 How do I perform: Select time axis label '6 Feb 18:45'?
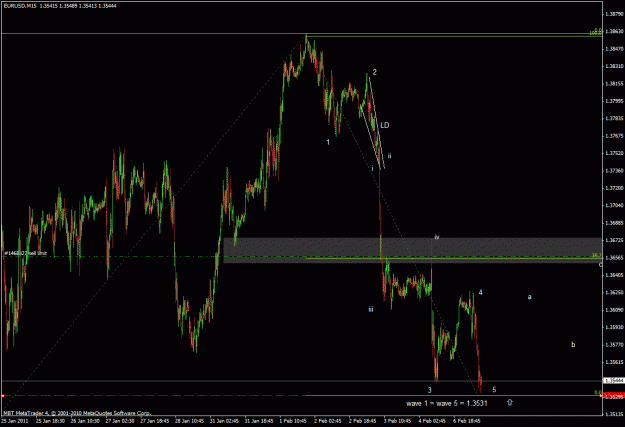(466, 421)
